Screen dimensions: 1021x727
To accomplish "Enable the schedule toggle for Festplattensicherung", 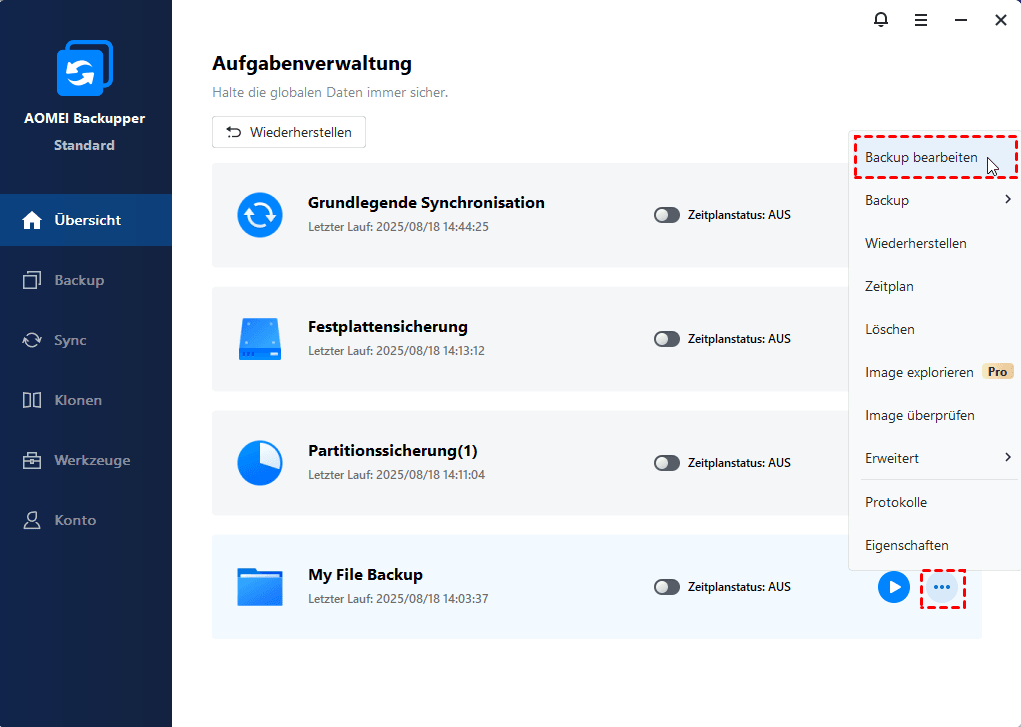I will click(x=666, y=338).
